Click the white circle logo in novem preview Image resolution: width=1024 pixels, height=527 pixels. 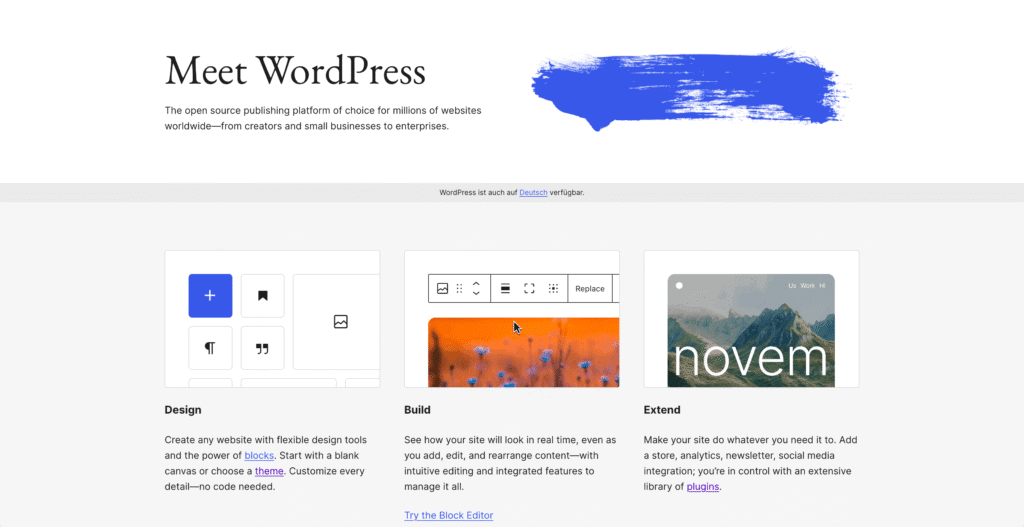click(679, 285)
